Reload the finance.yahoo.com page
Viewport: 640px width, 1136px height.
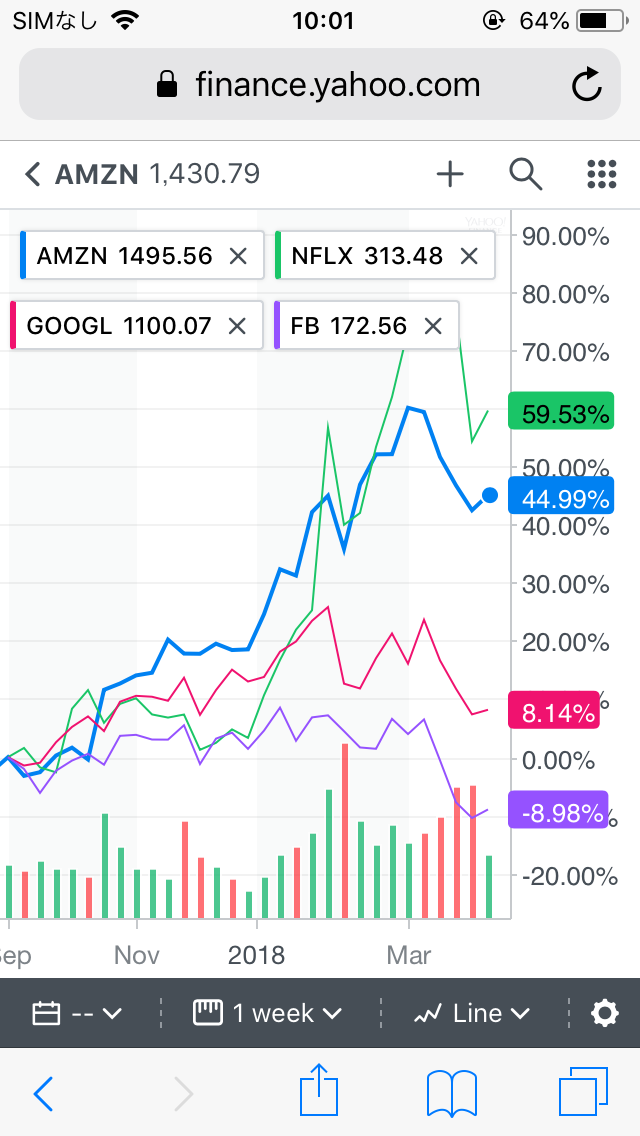click(x=587, y=85)
